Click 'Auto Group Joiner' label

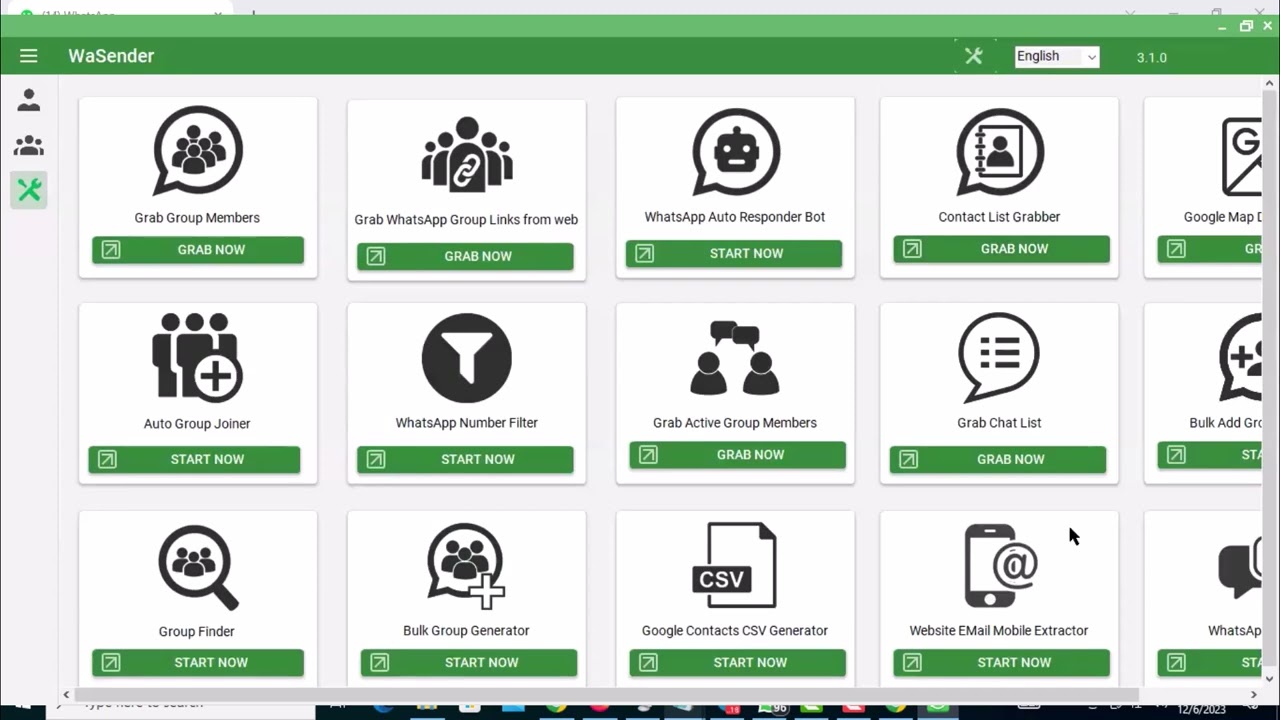197,424
